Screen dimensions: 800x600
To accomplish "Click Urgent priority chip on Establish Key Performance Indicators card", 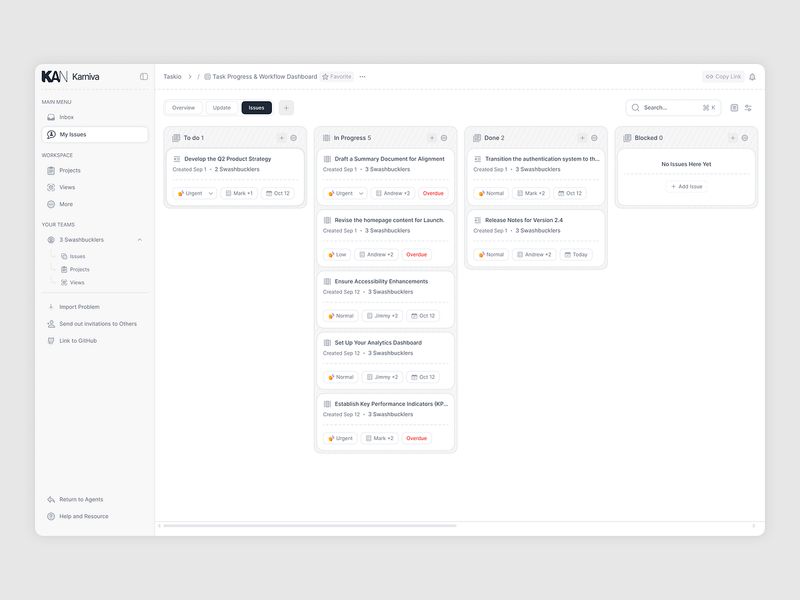I will 340,438.
